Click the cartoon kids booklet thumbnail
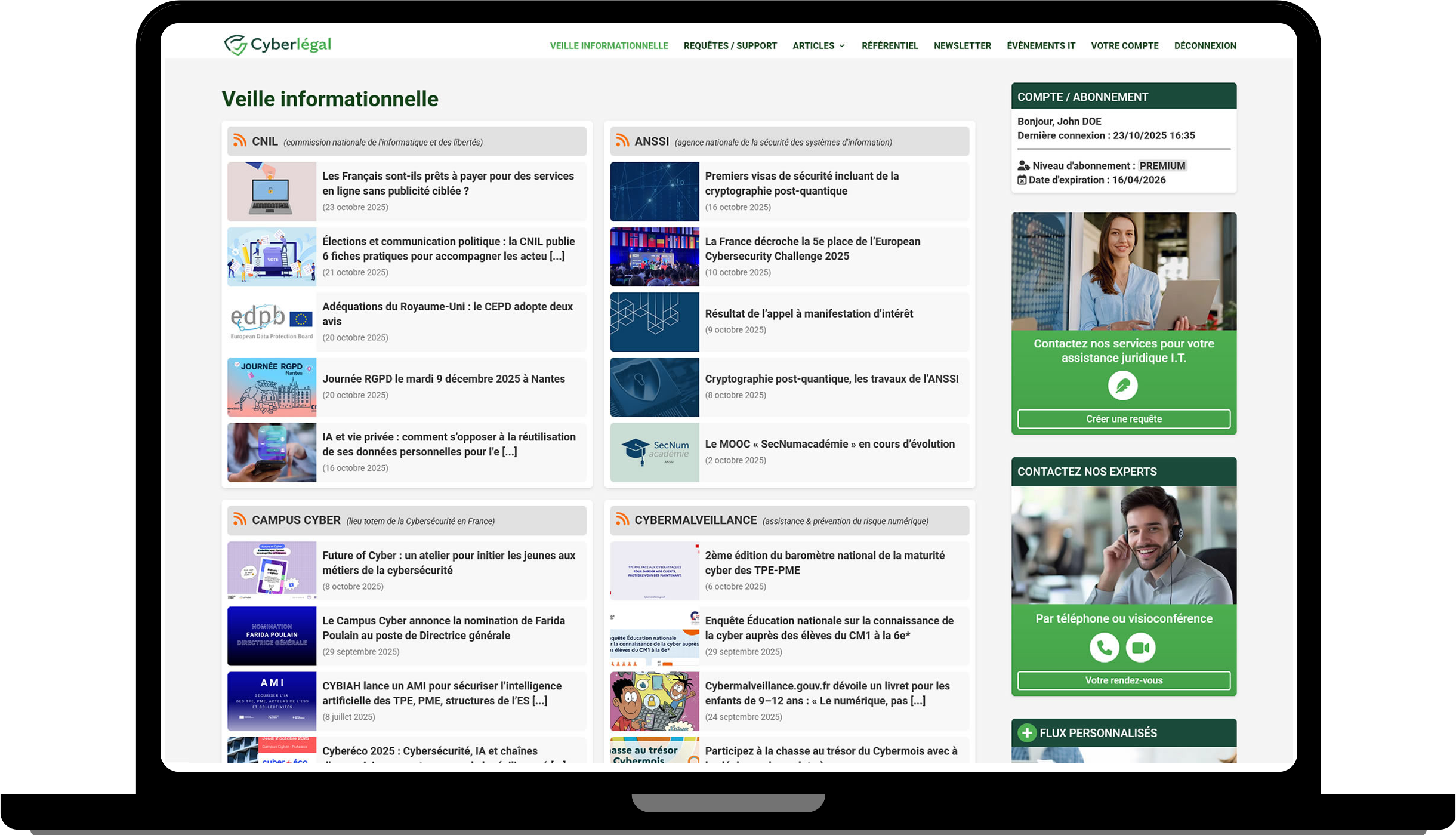Screen dimensions: 1456x835 pyautogui.click(x=655, y=701)
